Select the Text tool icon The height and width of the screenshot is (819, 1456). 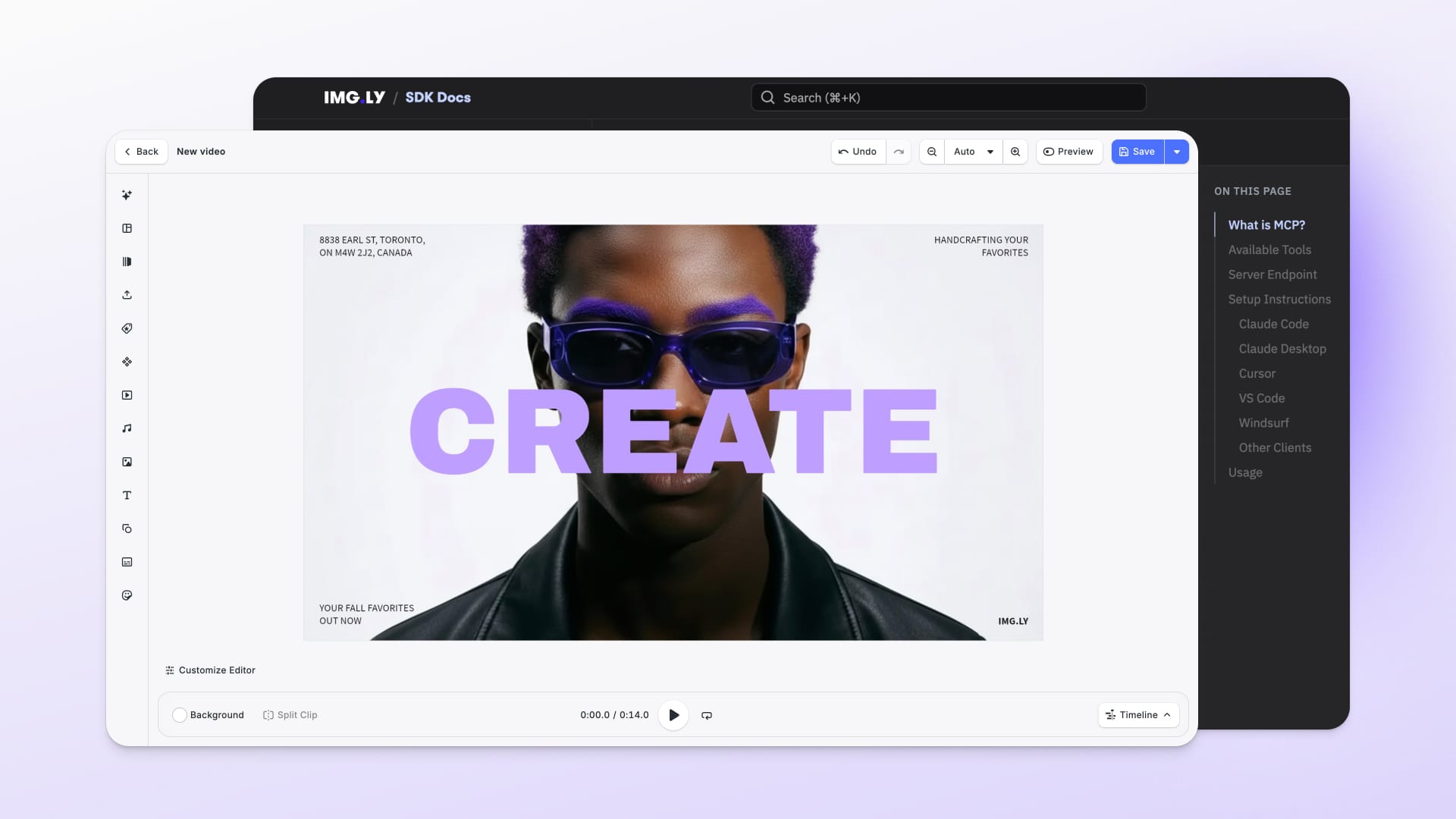(x=127, y=495)
